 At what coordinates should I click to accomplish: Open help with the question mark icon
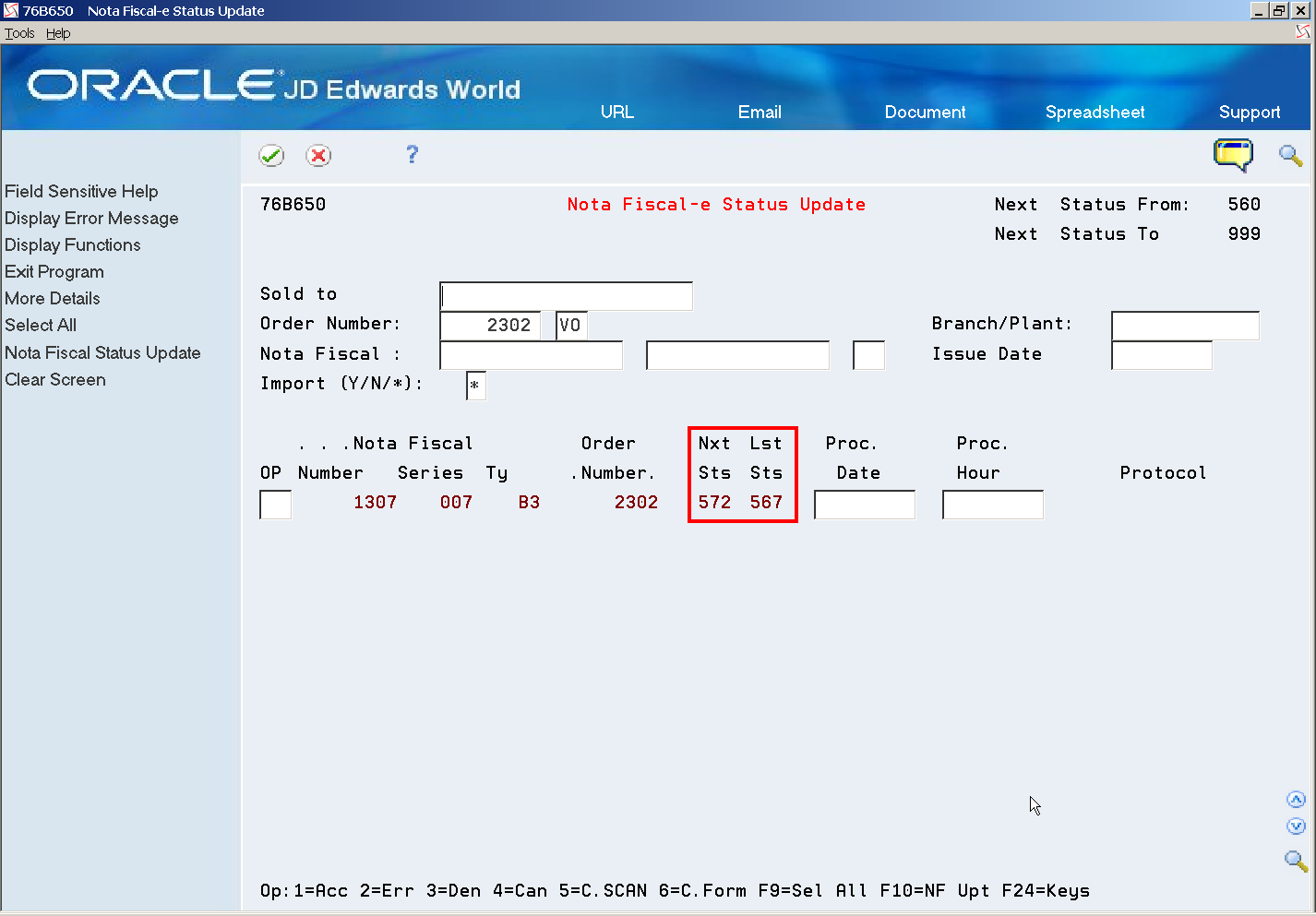412,155
